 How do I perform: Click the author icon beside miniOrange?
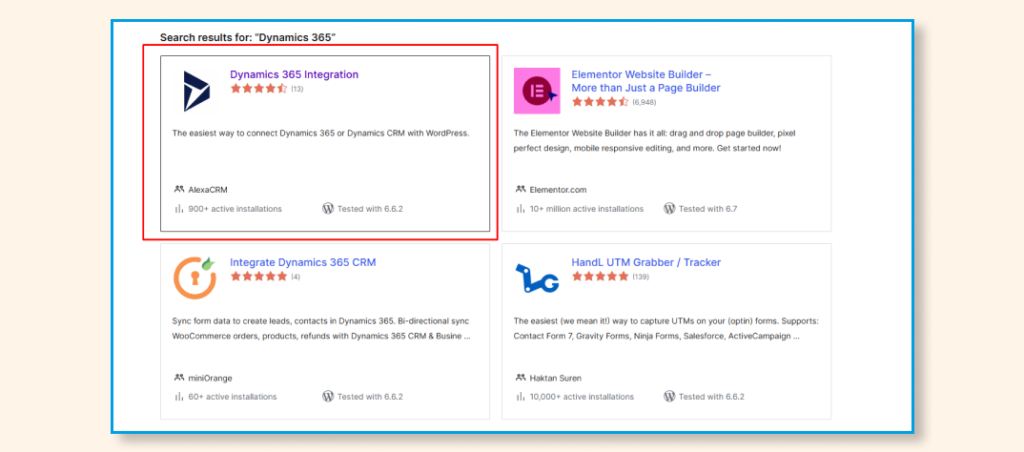(x=179, y=378)
